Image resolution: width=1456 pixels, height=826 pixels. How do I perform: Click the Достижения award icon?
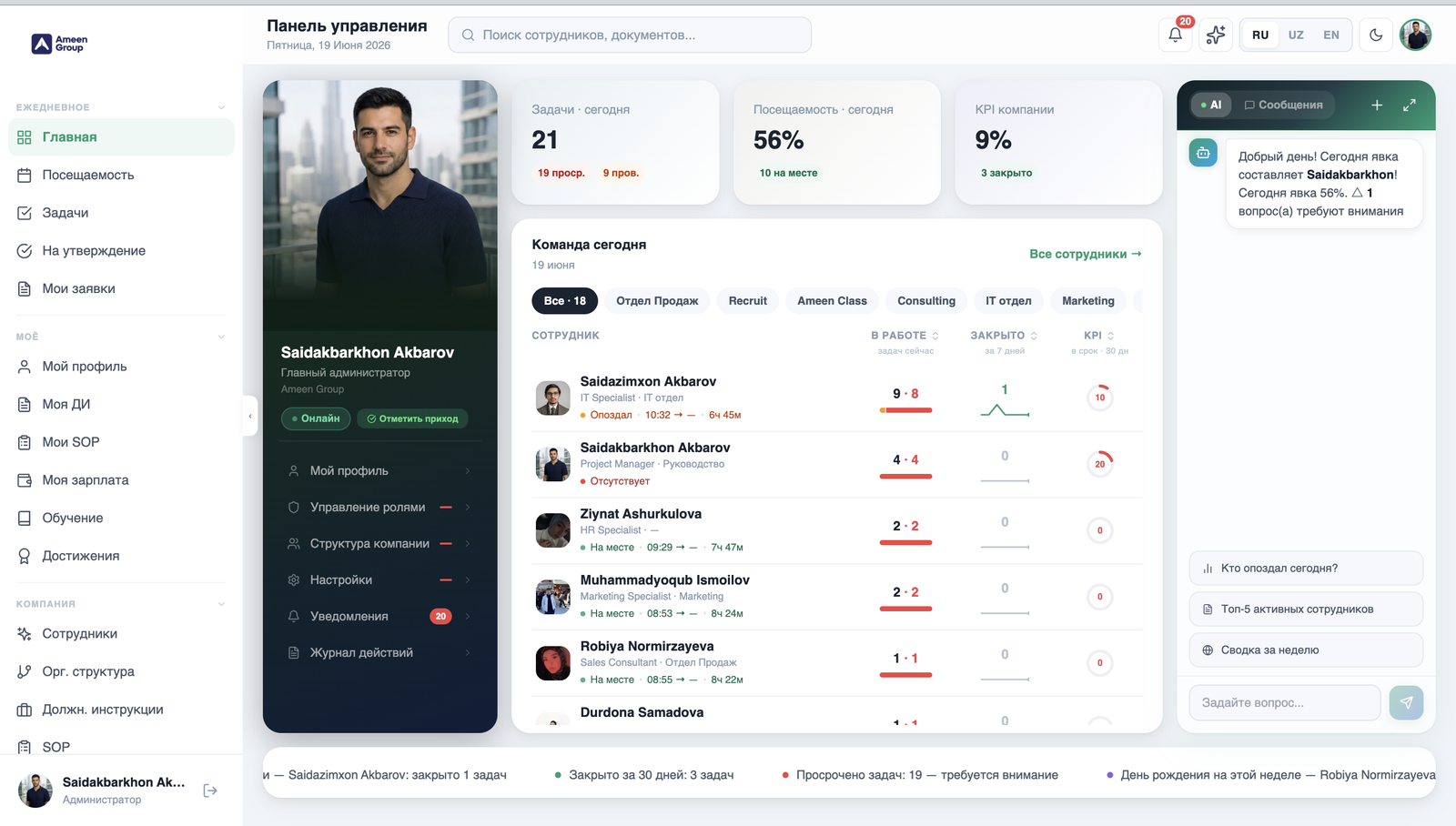tap(25, 556)
